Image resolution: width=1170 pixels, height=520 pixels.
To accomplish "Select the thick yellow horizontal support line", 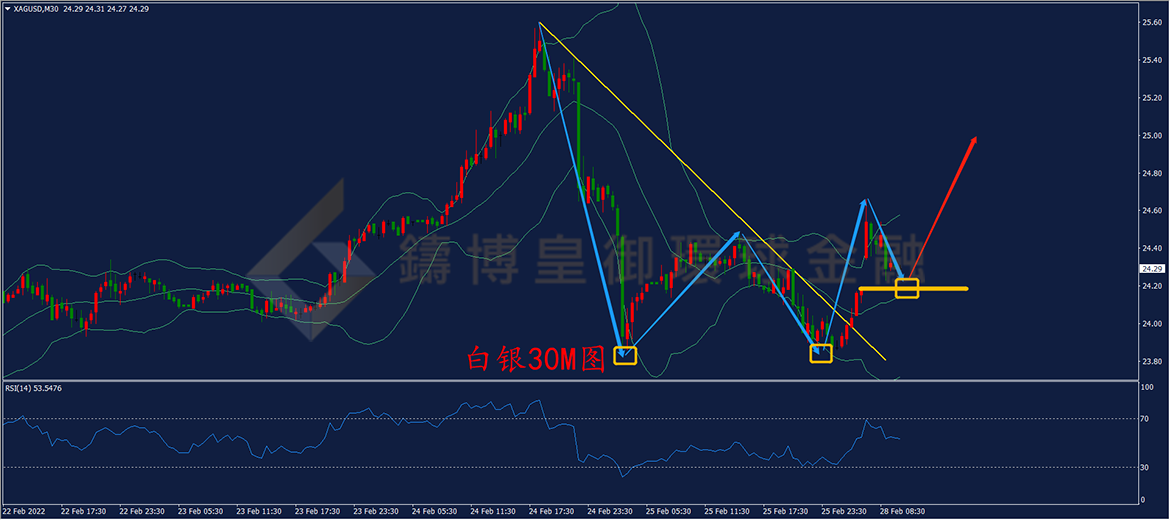I will tap(913, 288).
